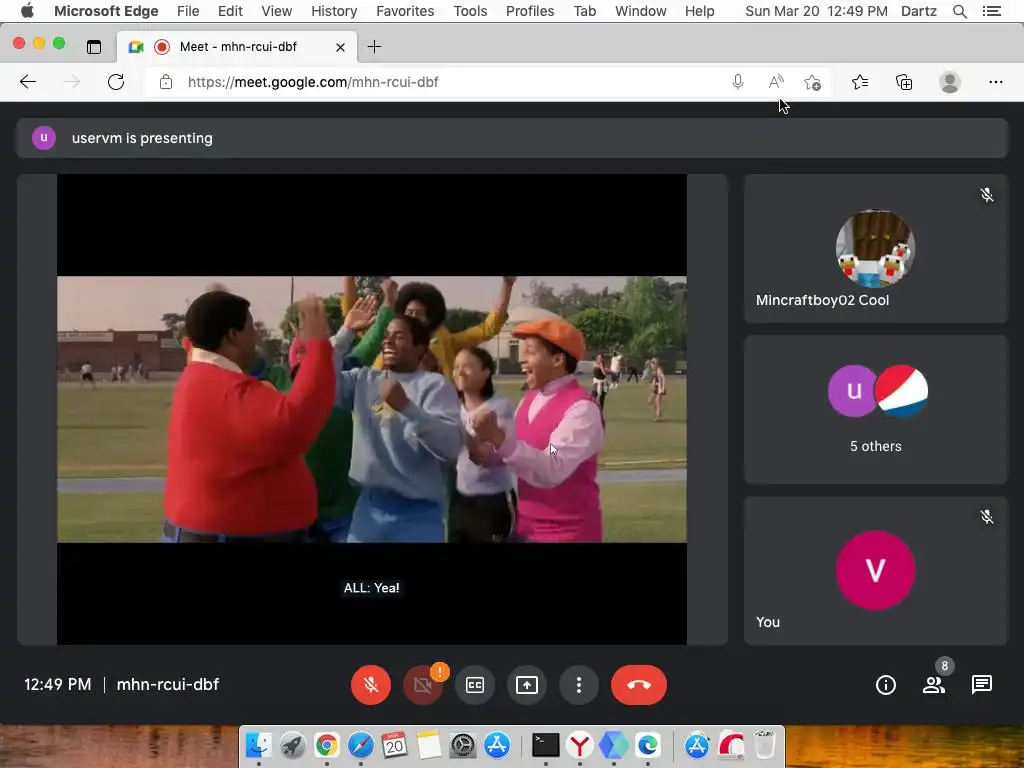This screenshot has width=1024, height=768.
Task: Reload the page with refresh icon
Action: [x=116, y=82]
